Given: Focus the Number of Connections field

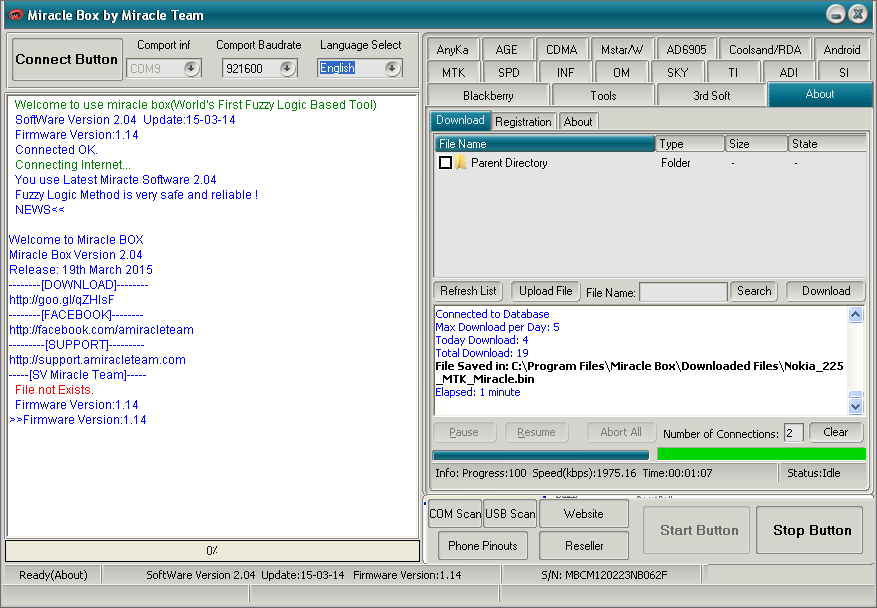Looking at the screenshot, I should click(x=794, y=432).
